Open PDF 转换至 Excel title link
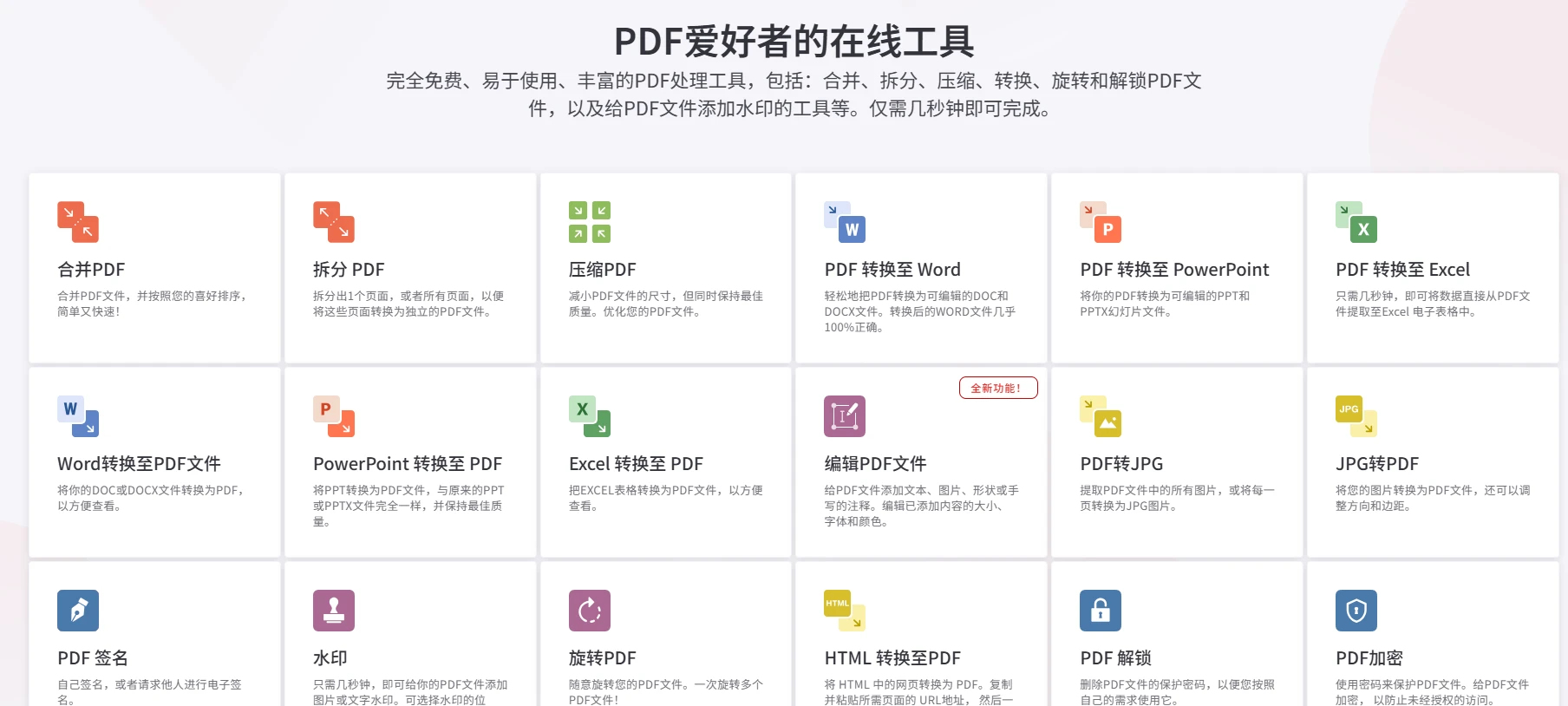 (x=1402, y=270)
